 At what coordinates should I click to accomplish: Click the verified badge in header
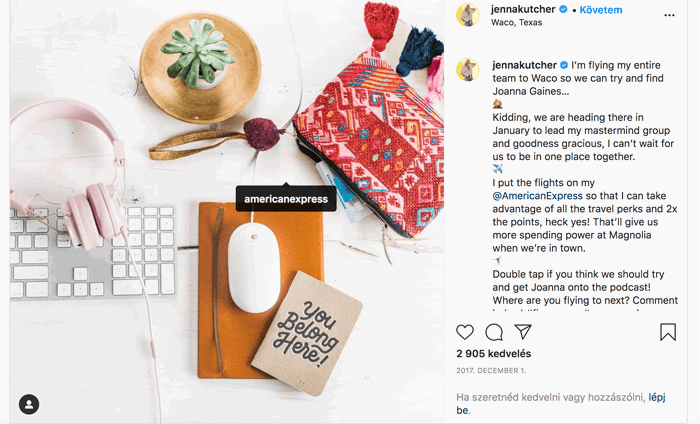coord(563,9)
